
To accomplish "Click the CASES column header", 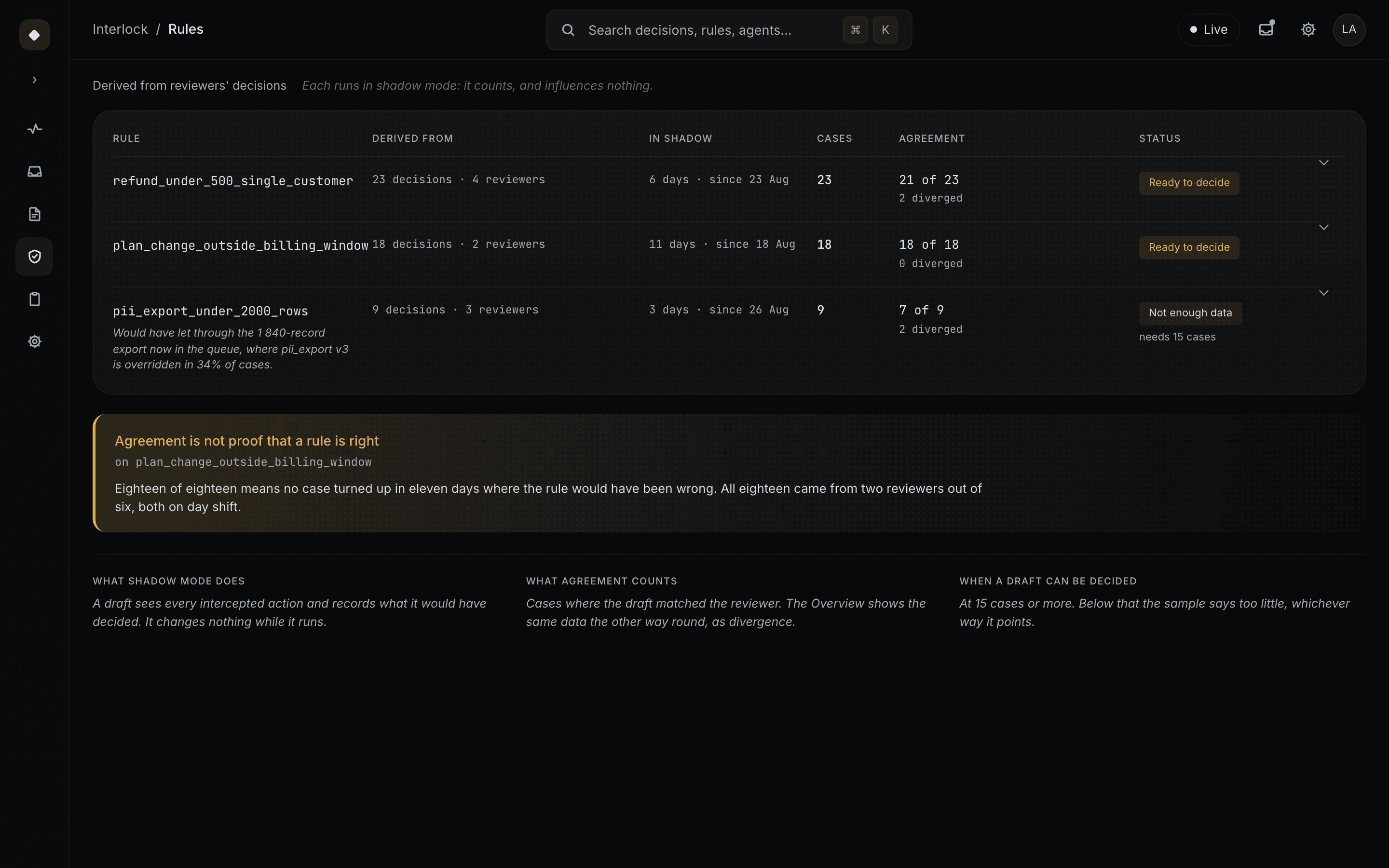I will [834, 138].
